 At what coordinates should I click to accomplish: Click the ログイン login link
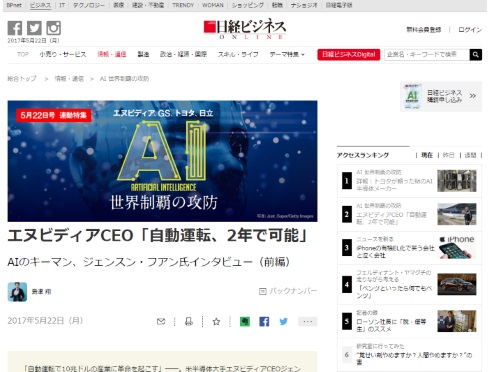pyautogui.click(x=470, y=30)
